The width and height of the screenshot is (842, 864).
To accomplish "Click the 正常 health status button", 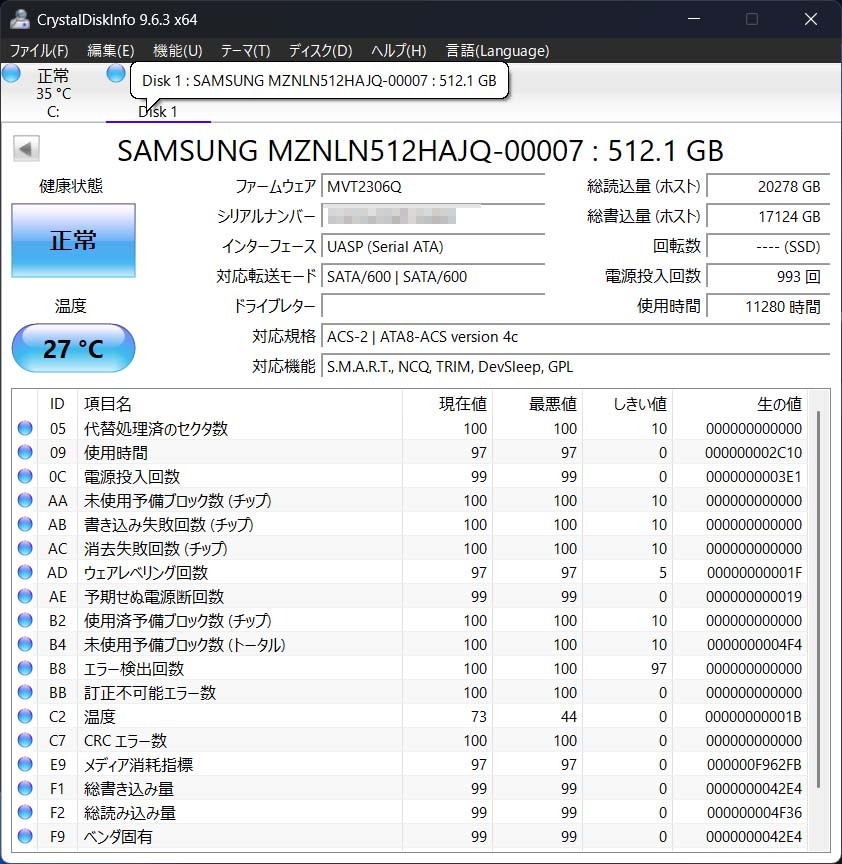I will point(73,240).
